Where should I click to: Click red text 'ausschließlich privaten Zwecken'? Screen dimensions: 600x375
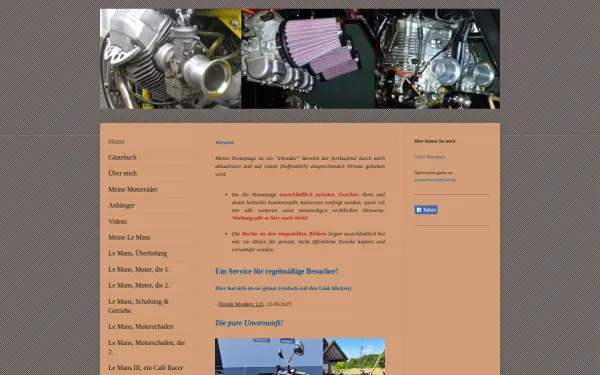(x=319, y=195)
